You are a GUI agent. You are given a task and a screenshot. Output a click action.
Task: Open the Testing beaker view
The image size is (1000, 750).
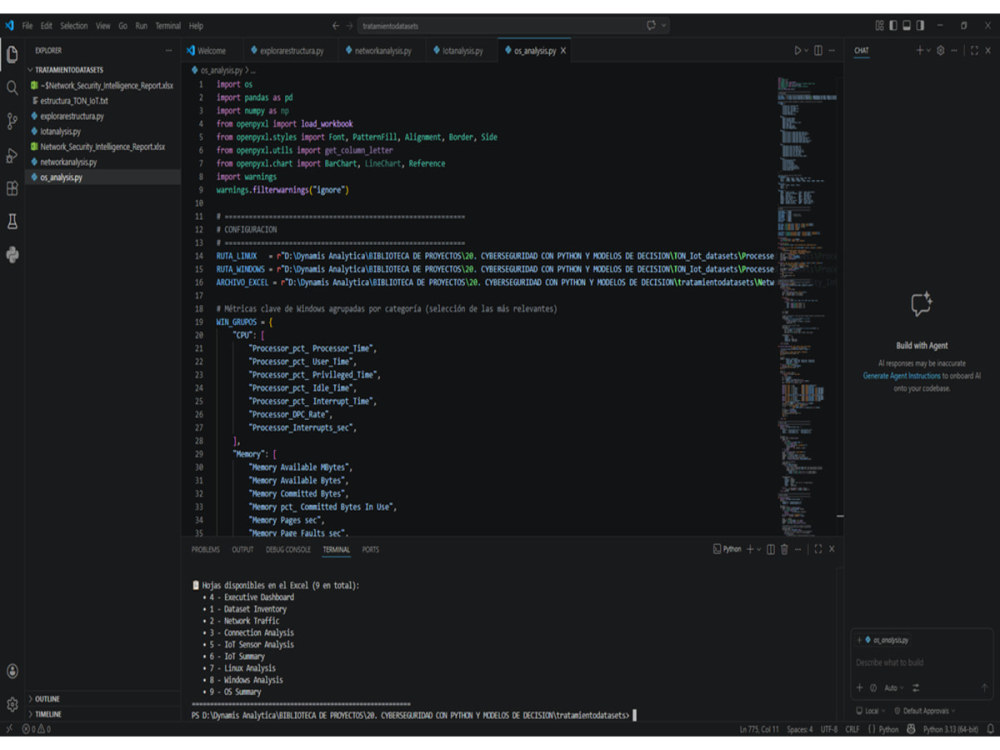pos(12,221)
